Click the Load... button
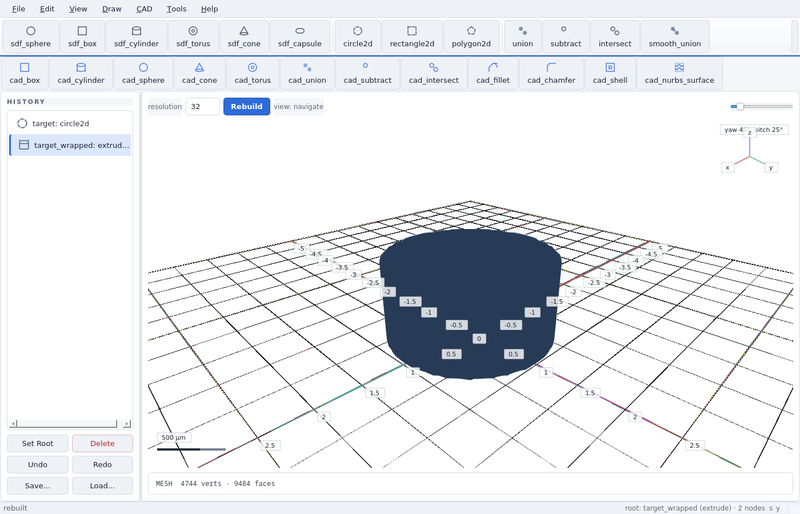Image resolution: width=800 pixels, height=514 pixels. [102, 485]
